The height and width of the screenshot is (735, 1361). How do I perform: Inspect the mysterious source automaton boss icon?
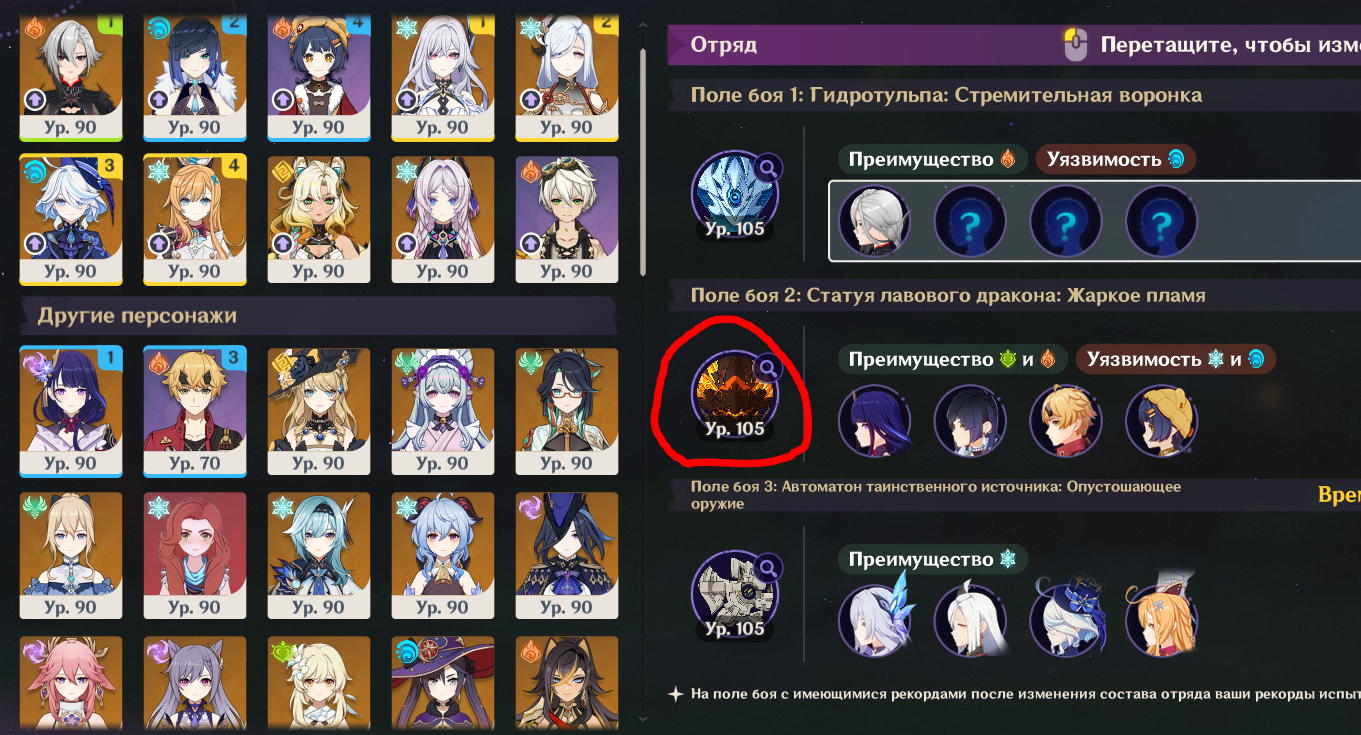tap(734, 593)
